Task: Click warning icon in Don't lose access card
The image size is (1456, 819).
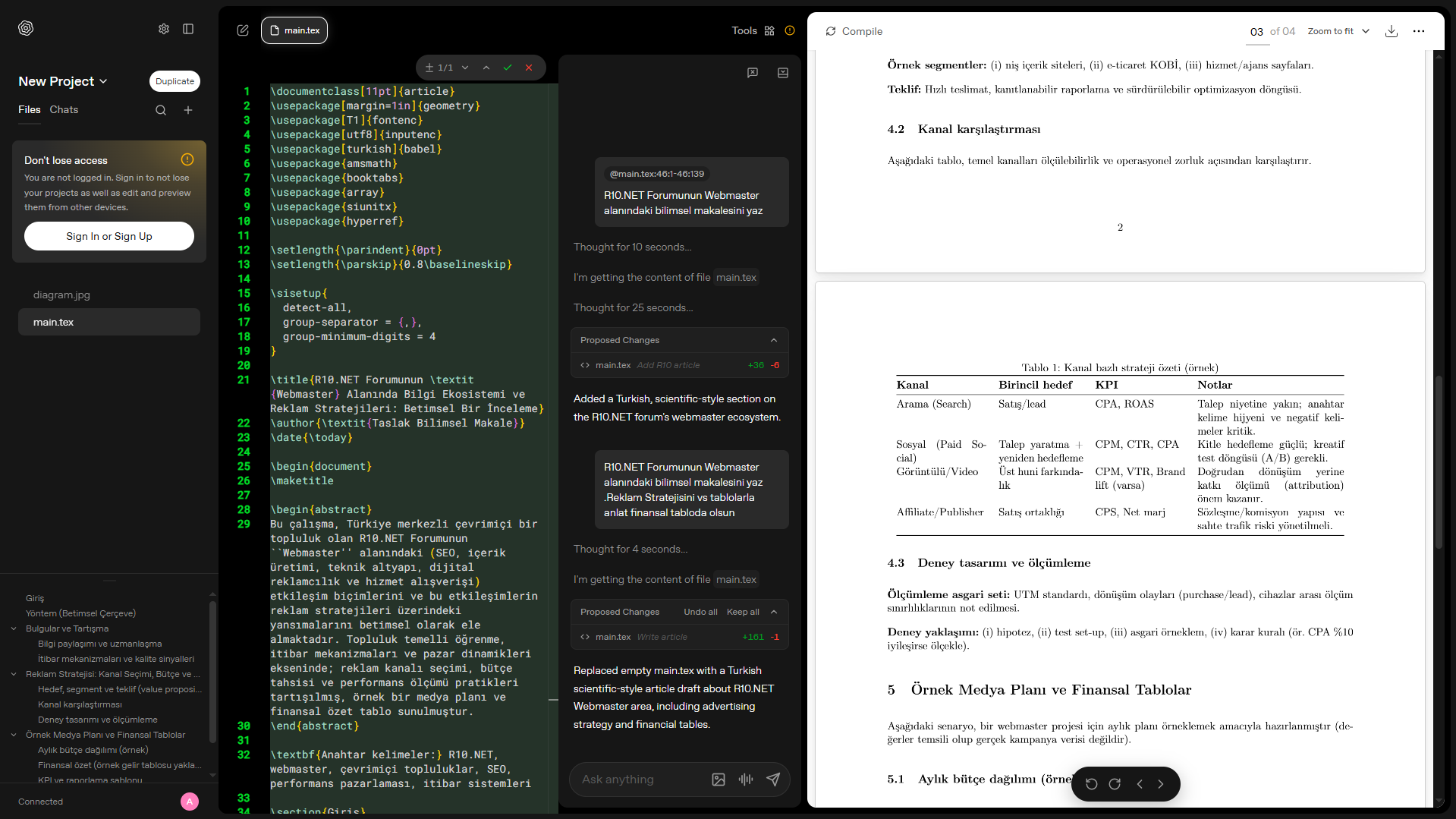Action: [x=187, y=159]
